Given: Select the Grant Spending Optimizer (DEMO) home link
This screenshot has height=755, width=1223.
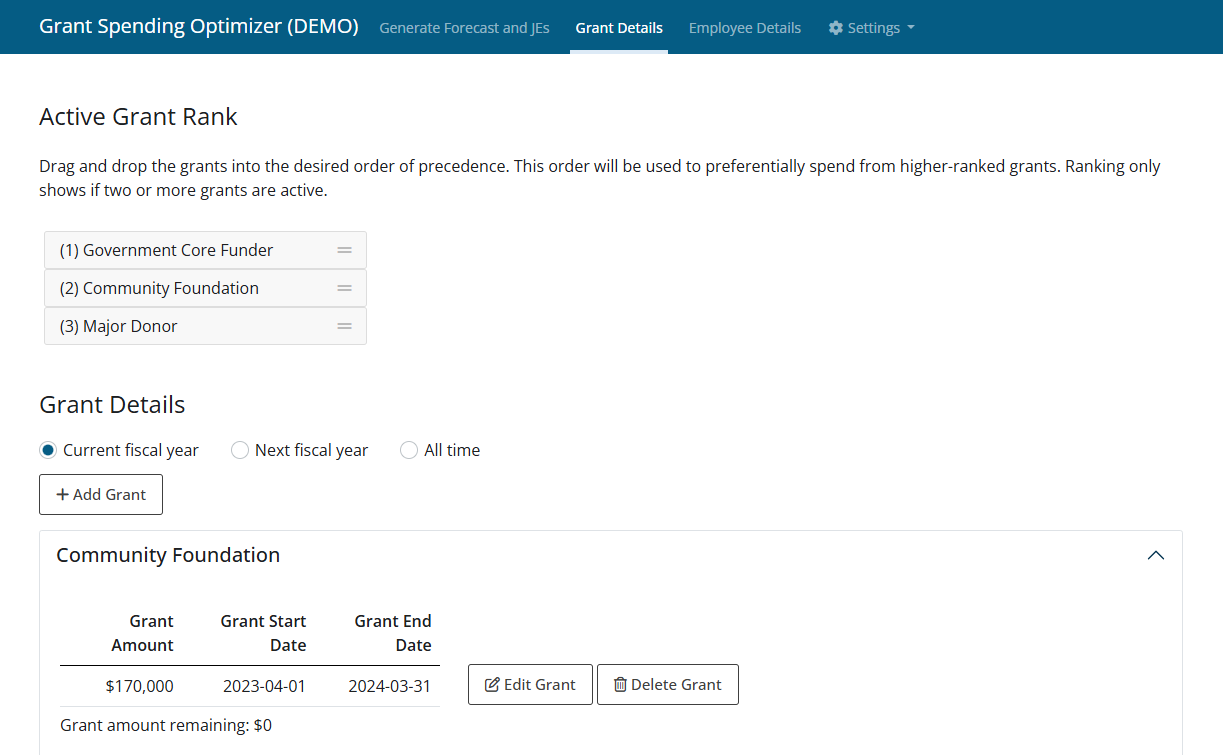Looking at the screenshot, I should coord(198,26).
